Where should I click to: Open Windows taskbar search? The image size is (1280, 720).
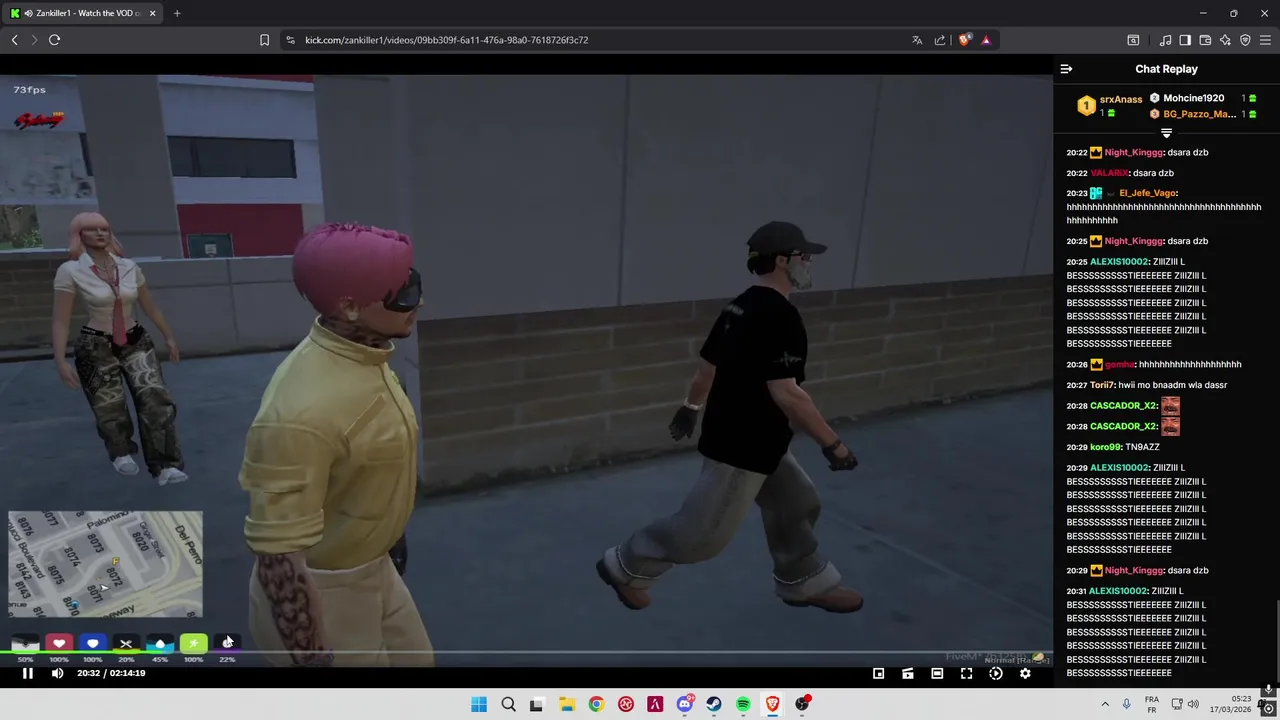click(x=508, y=704)
